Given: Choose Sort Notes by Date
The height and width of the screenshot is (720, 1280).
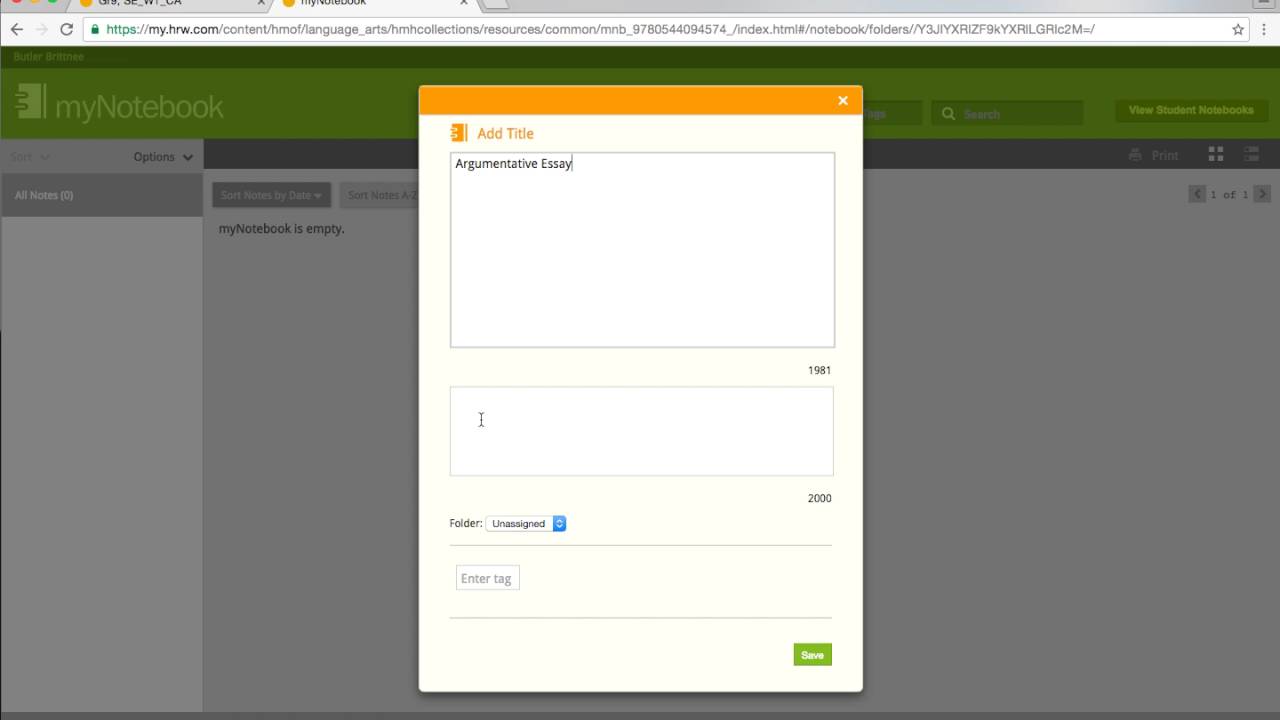Looking at the screenshot, I should coord(271,195).
